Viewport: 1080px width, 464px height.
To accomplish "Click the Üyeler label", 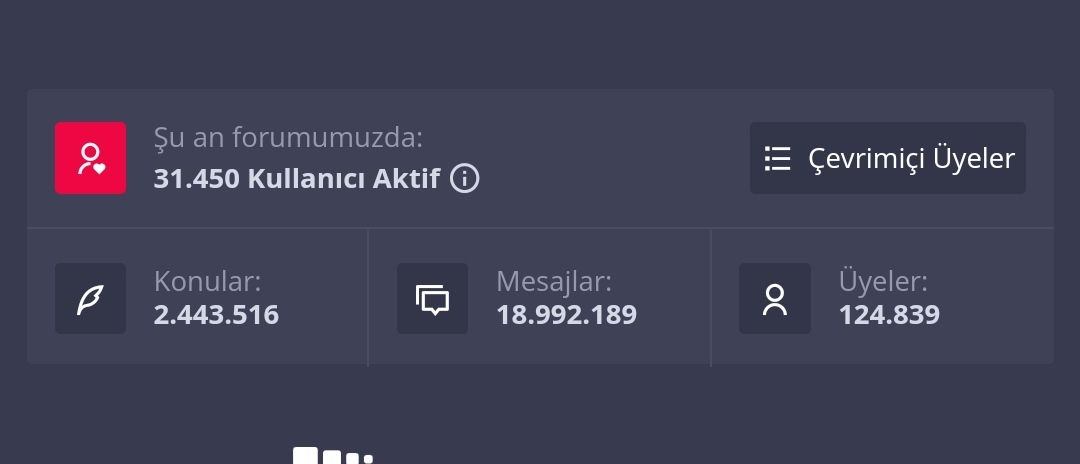I will [883, 281].
